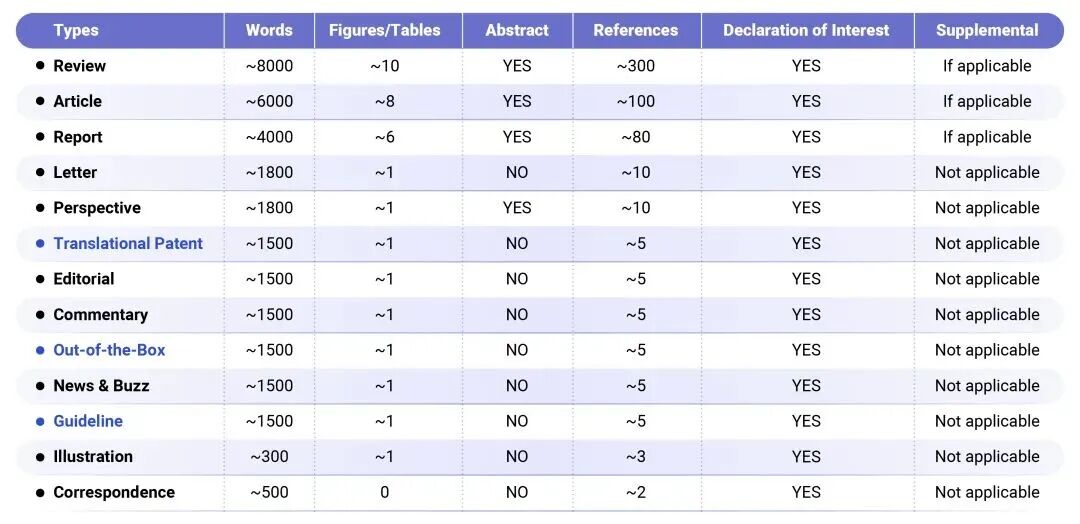Screen dimensions: 1080x524
Task: Click the Illustration row's ~300 words cell
Action: tap(269, 456)
